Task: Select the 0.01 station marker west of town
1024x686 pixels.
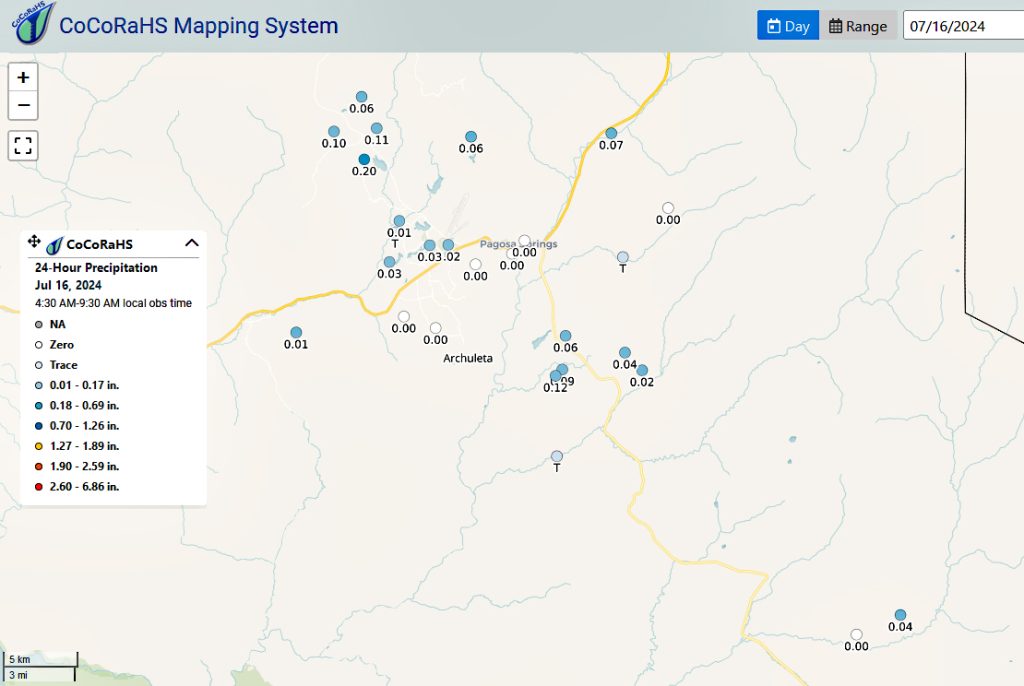Action: click(296, 333)
